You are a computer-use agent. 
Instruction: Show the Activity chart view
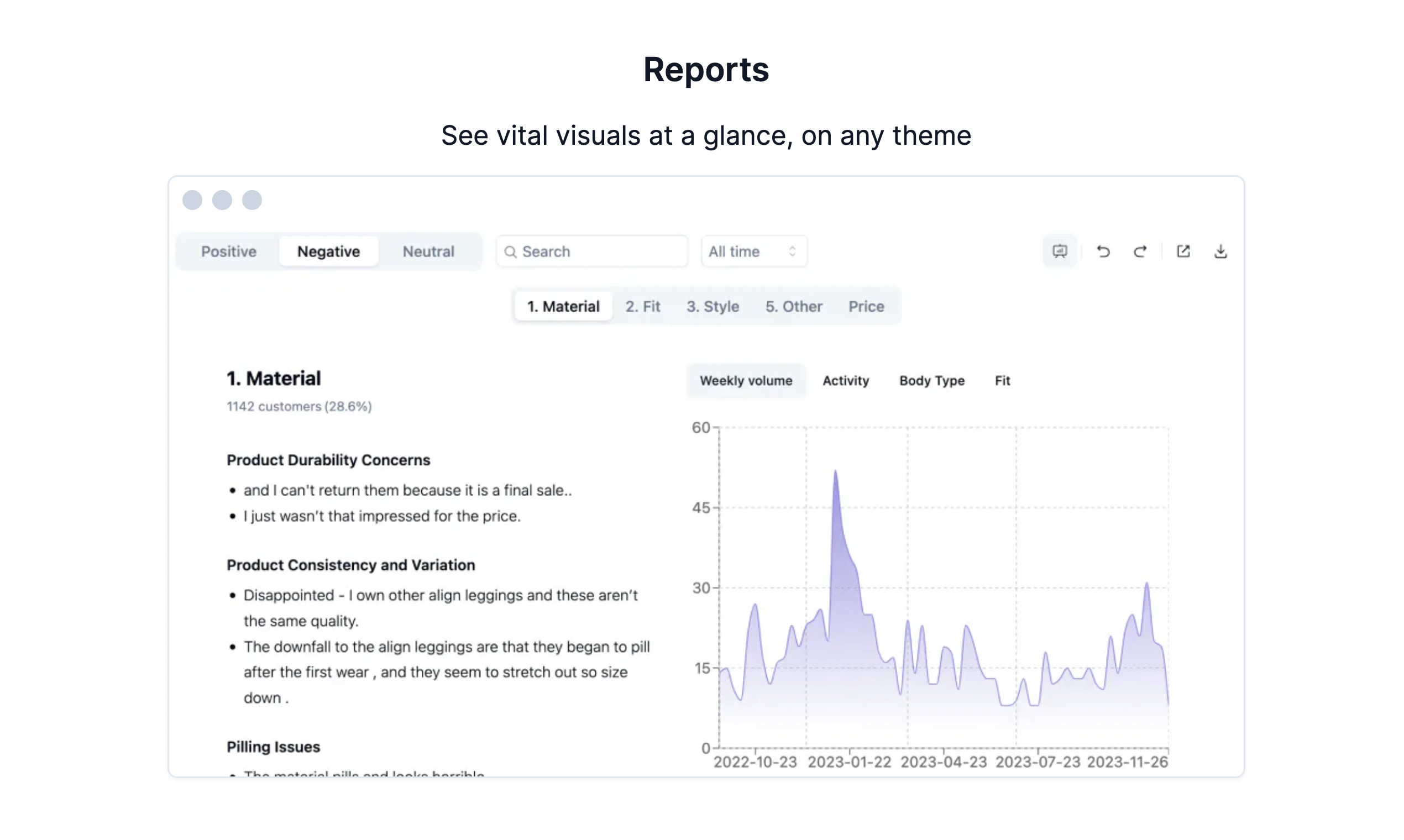[845, 381]
